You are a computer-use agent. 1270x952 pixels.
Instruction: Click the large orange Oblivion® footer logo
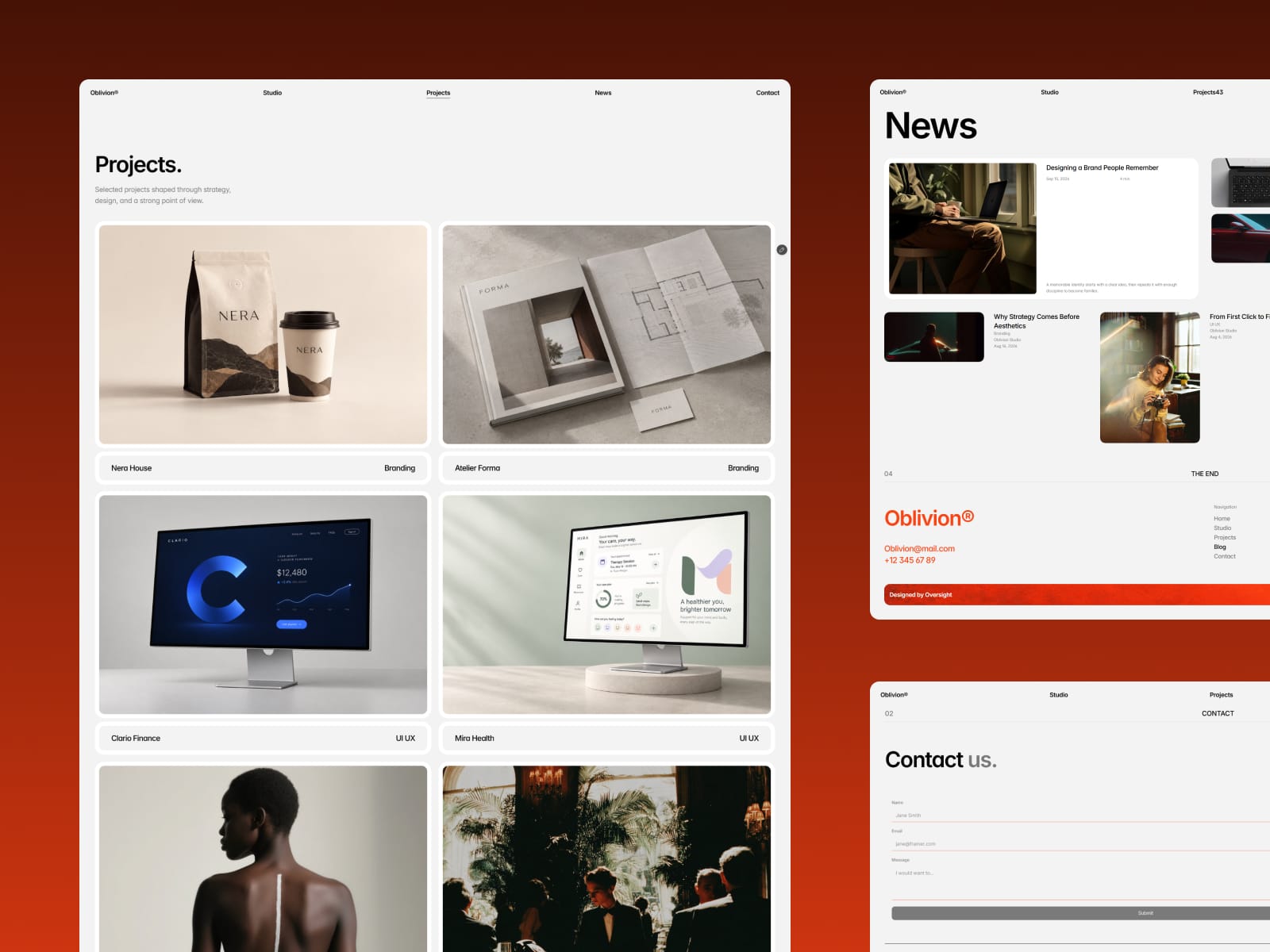929,518
